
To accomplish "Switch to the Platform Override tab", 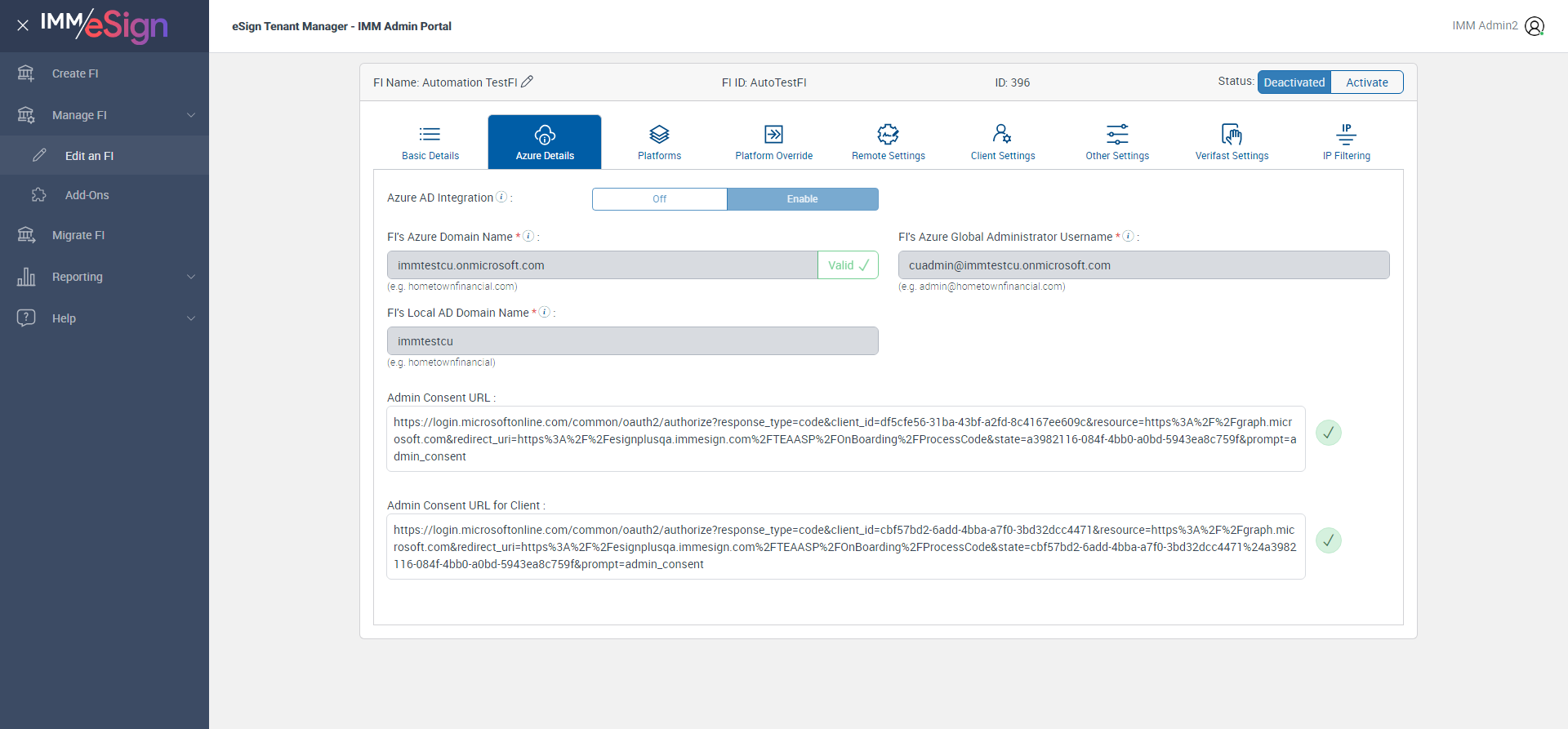I will click(x=773, y=142).
